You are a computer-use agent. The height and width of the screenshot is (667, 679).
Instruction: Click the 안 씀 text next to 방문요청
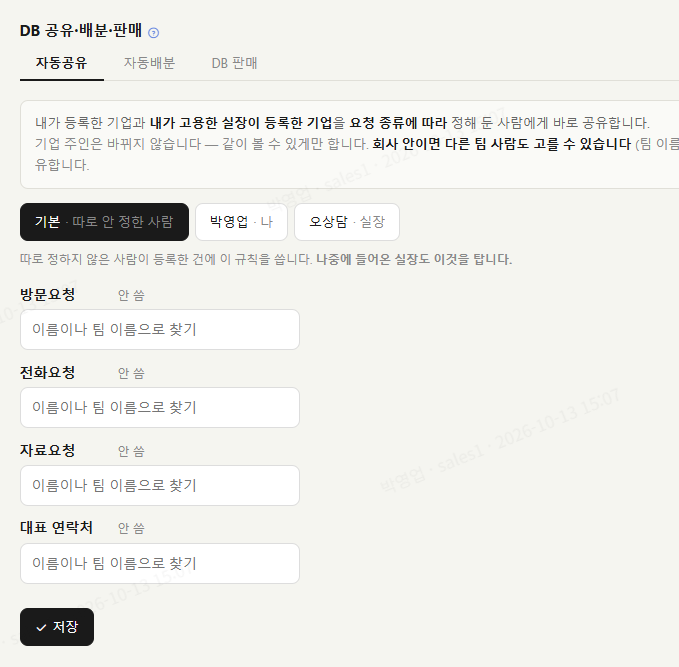(x=131, y=295)
